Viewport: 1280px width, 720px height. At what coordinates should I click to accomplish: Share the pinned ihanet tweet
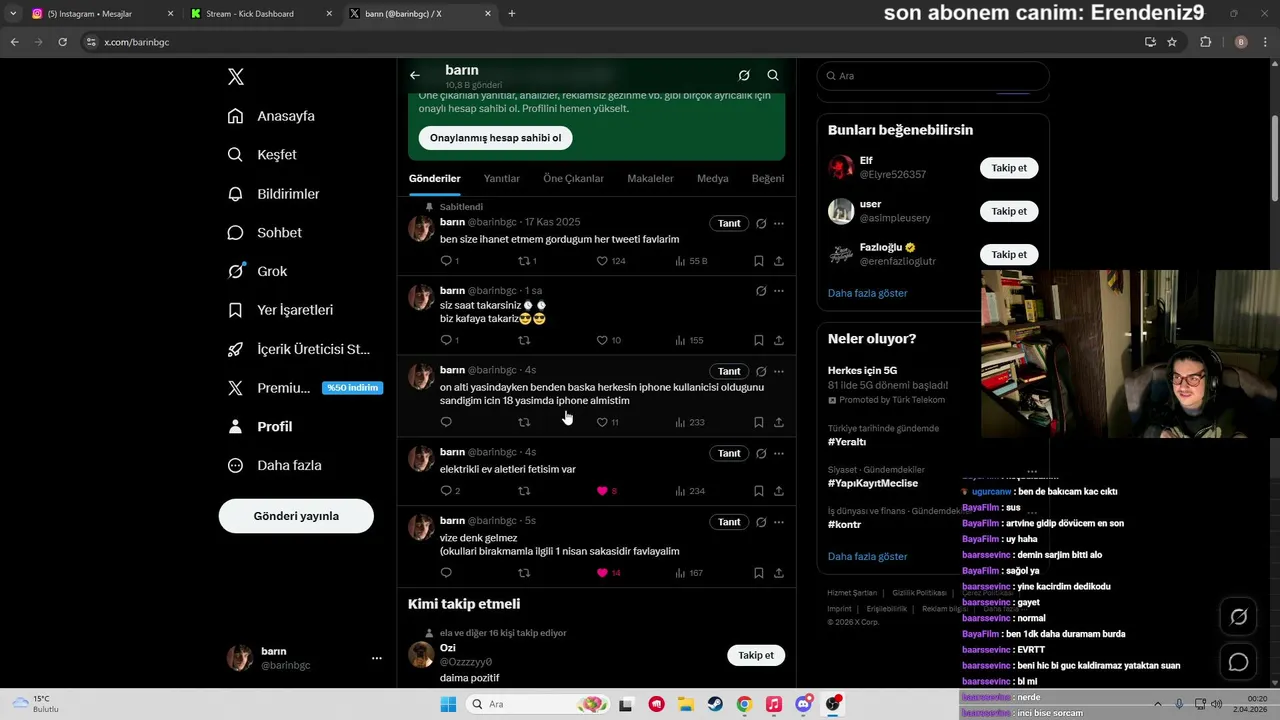point(779,261)
